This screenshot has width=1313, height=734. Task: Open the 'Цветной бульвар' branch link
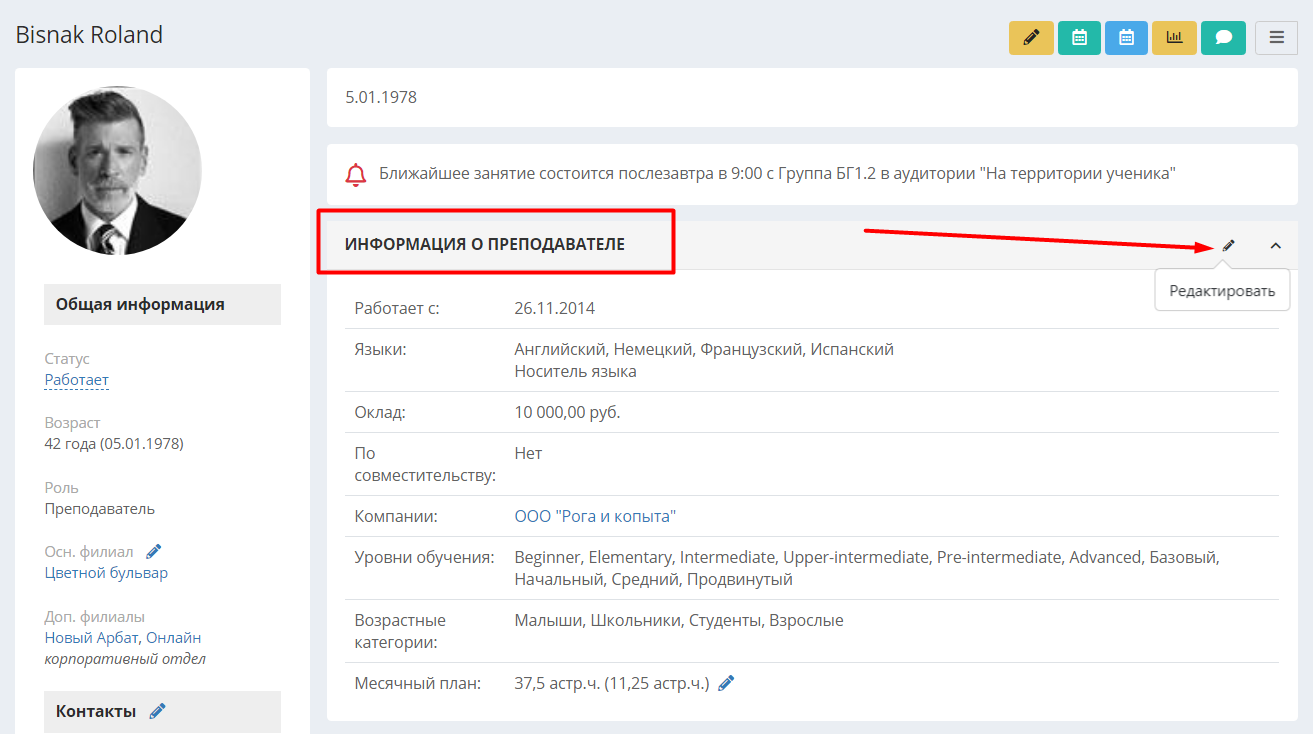pos(106,573)
